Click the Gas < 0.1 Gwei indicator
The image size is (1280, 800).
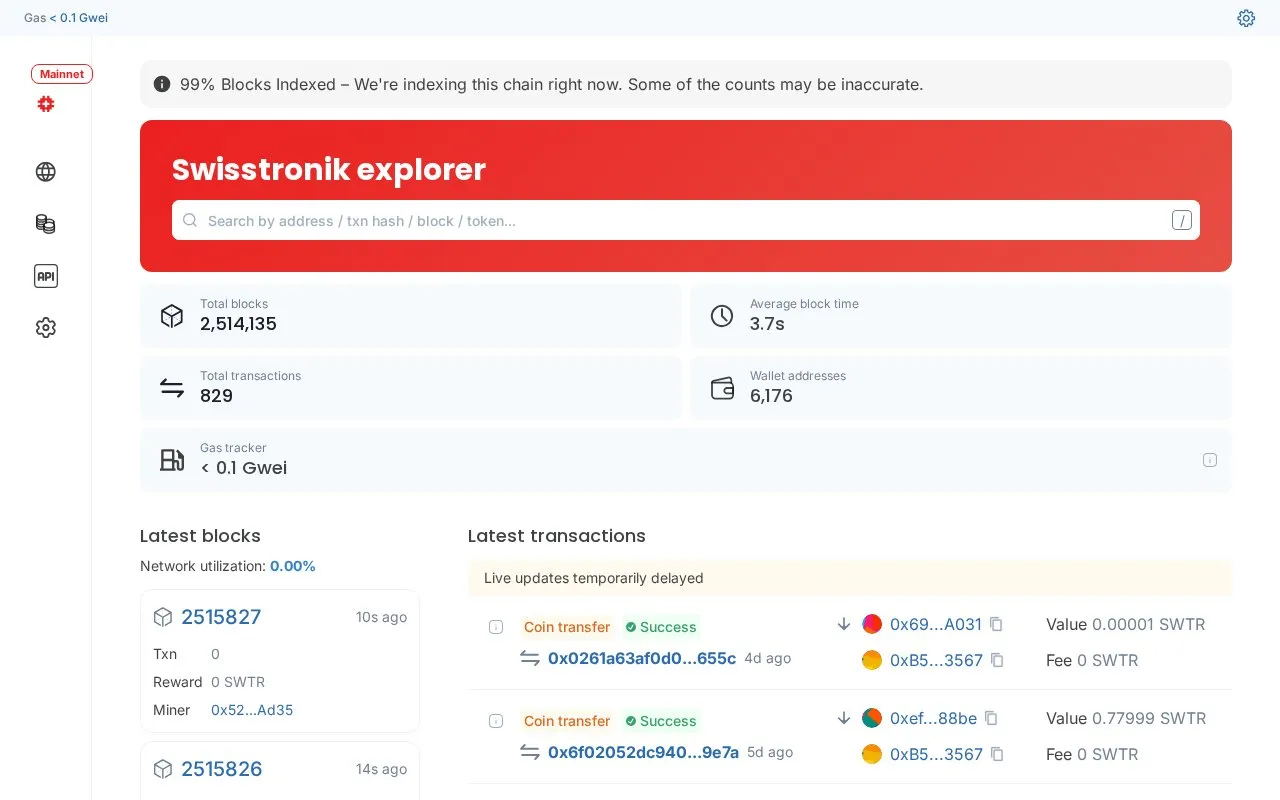click(x=66, y=18)
